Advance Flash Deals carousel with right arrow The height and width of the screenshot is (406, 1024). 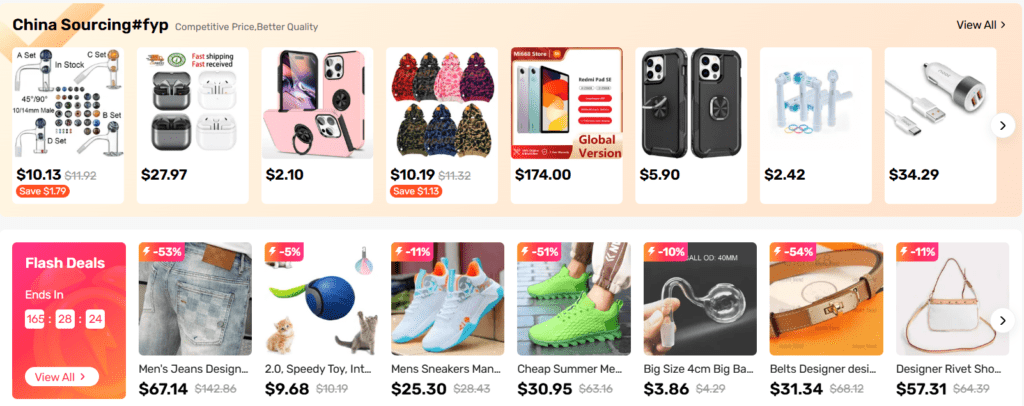tap(1002, 320)
